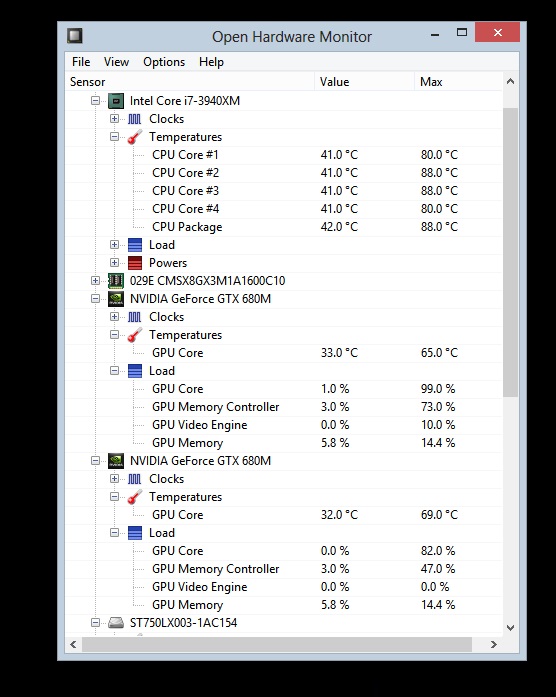Image resolution: width=556 pixels, height=697 pixels.
Task: Click the RAM chip icon for 029E CMSX8GX3M1A1600C10
Action: point(116,281)
